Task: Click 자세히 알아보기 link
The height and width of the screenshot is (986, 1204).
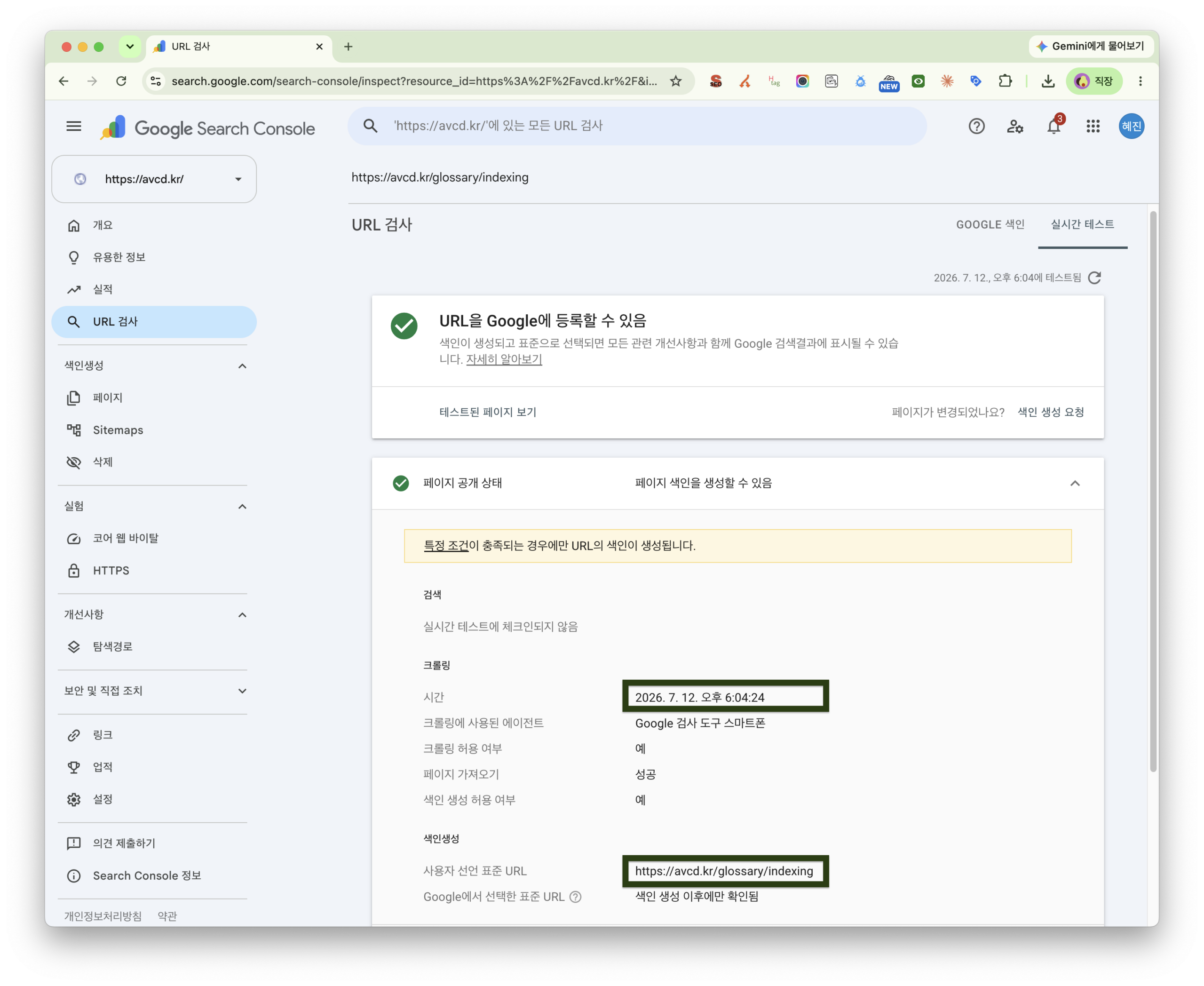Action: coord(504,359)
